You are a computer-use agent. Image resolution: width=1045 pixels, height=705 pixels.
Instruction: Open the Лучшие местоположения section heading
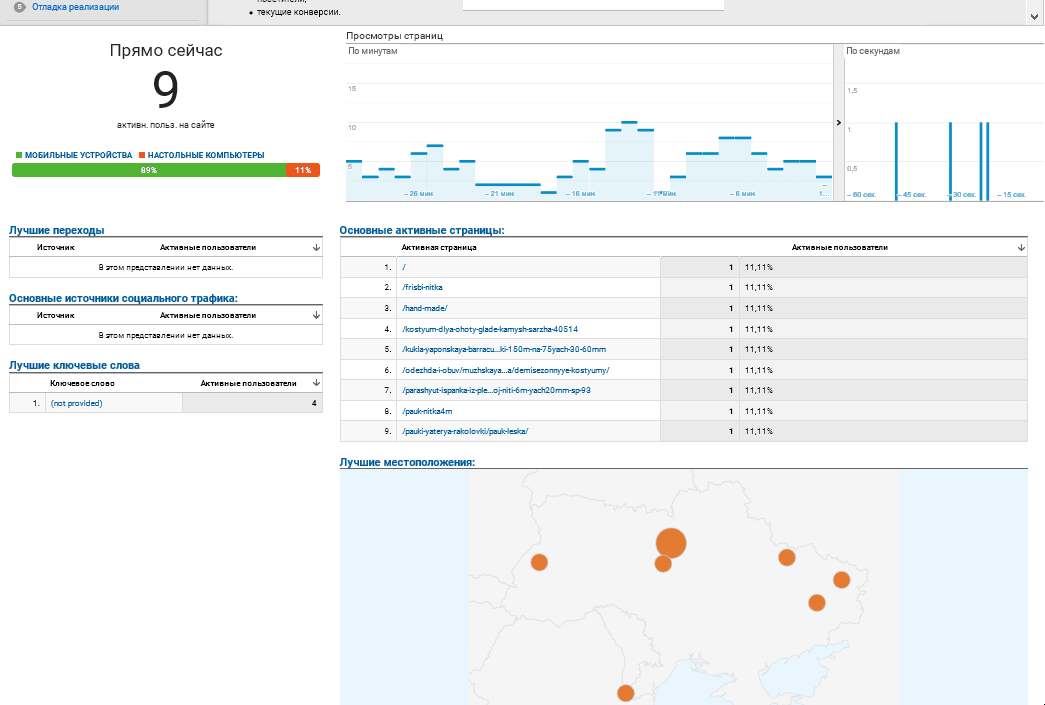(x=407, y=462)
